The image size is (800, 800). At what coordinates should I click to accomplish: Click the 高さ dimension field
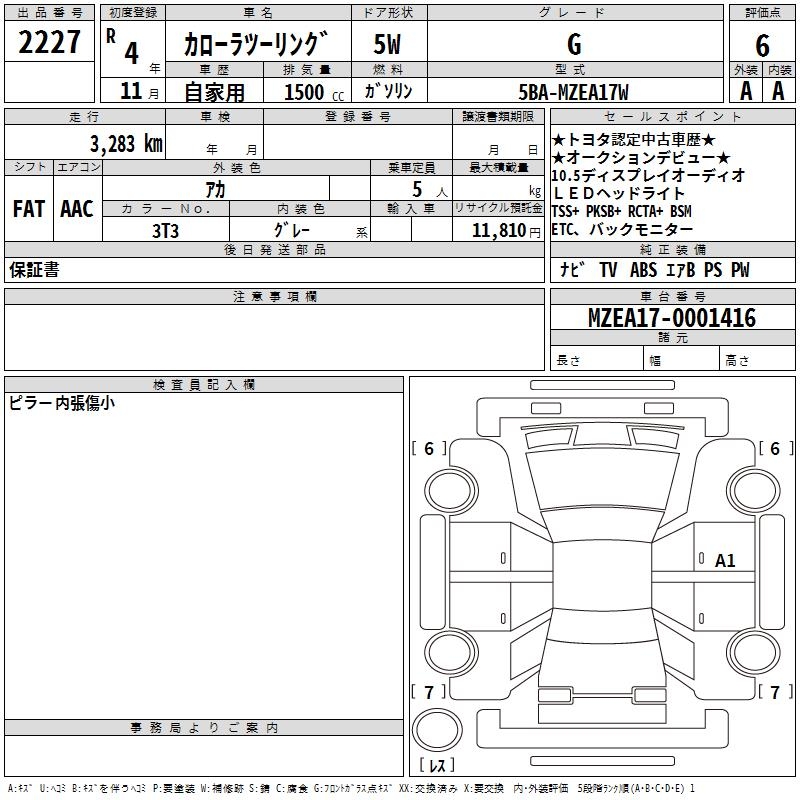[757, 360]
